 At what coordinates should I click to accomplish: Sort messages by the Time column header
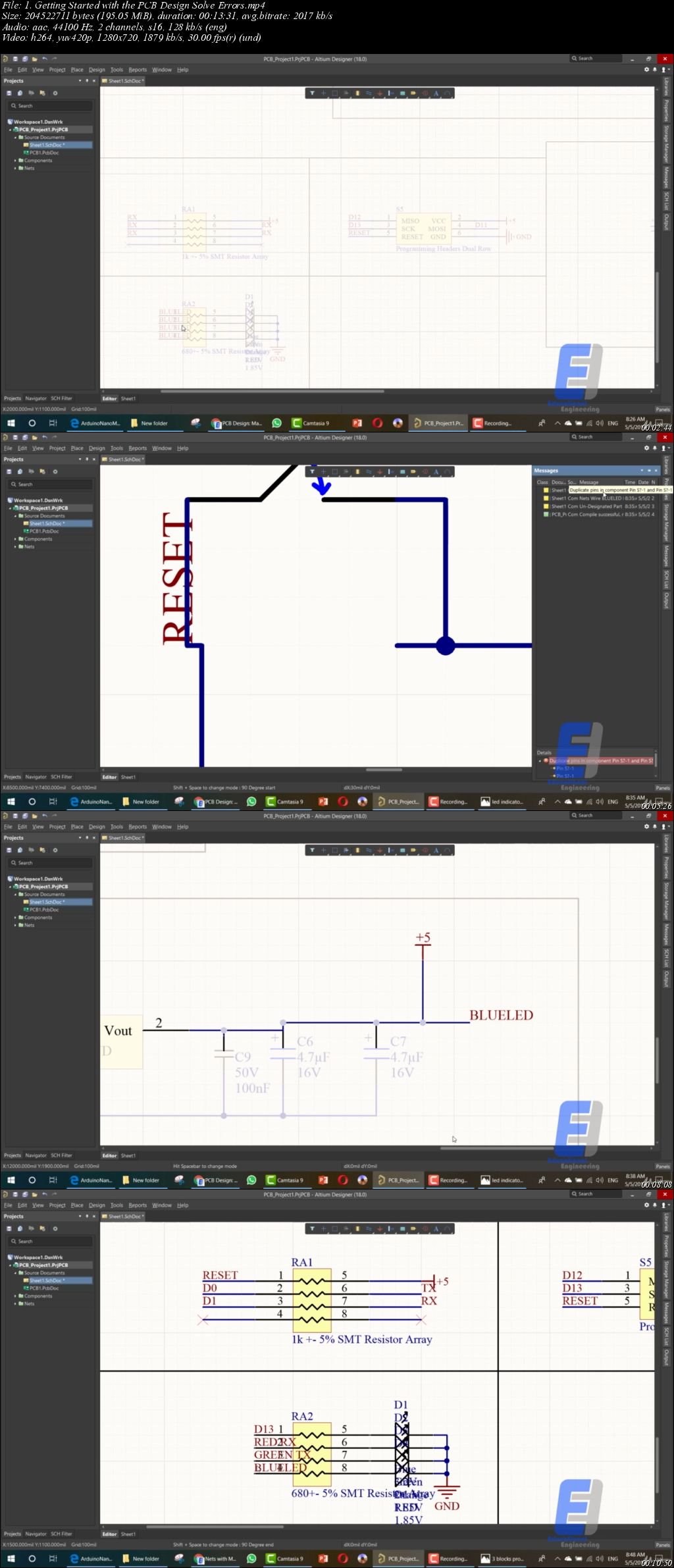(630, 482)
